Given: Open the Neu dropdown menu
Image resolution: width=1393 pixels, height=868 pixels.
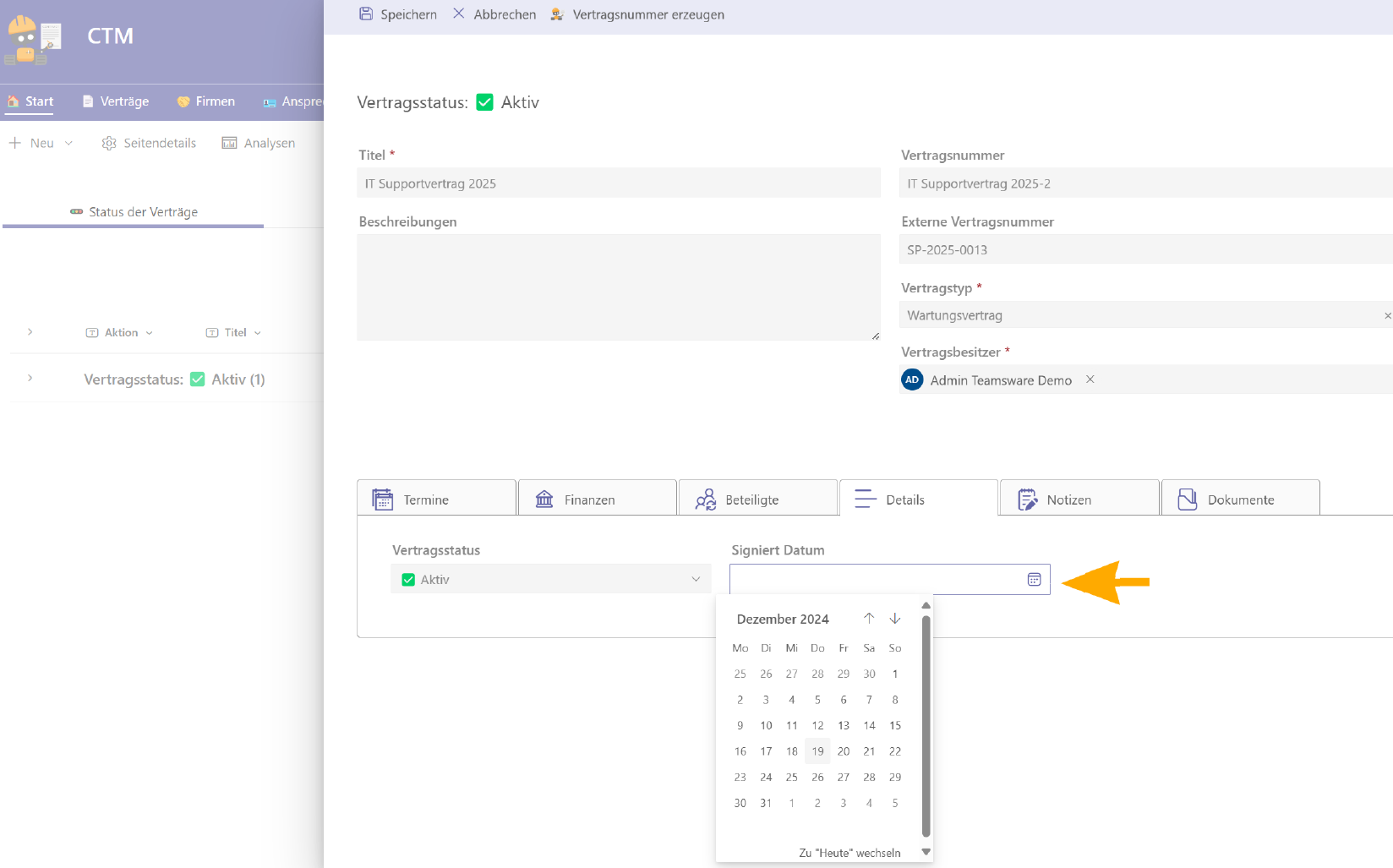Looking at the screenshot, I should (68, 143).
